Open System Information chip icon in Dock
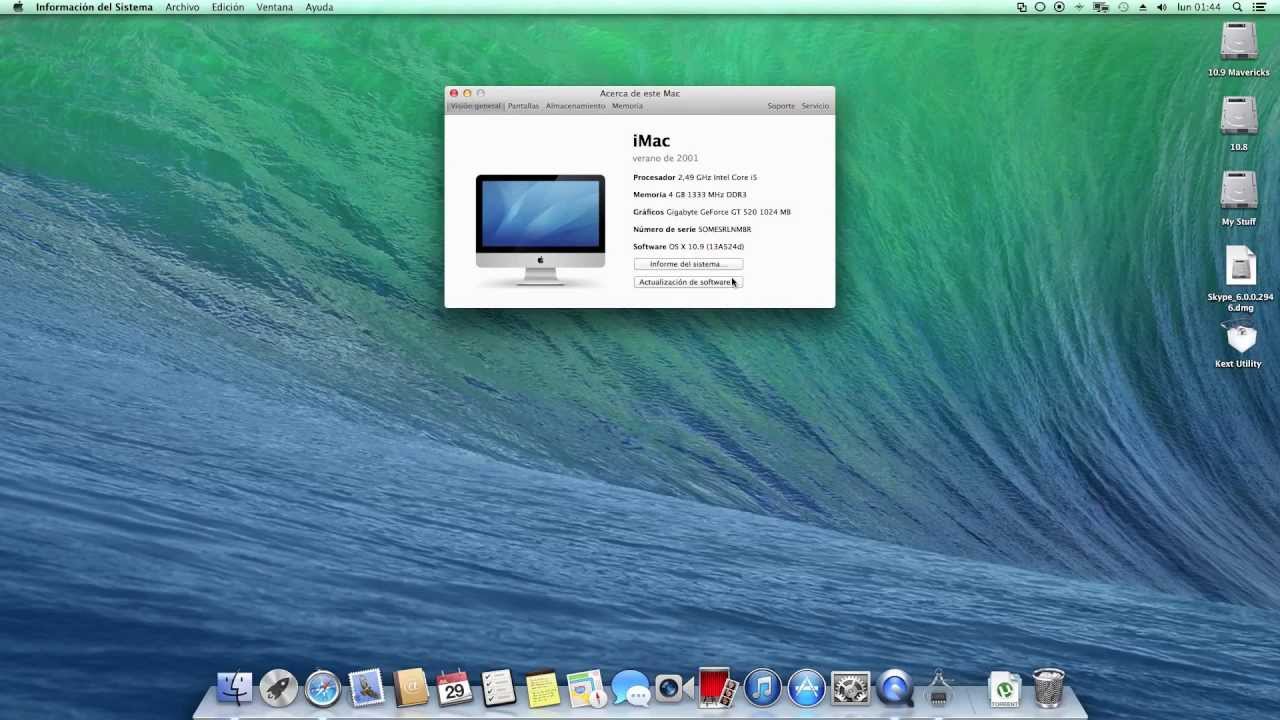Screen dimensions: 1280x720 click(938, 688)
